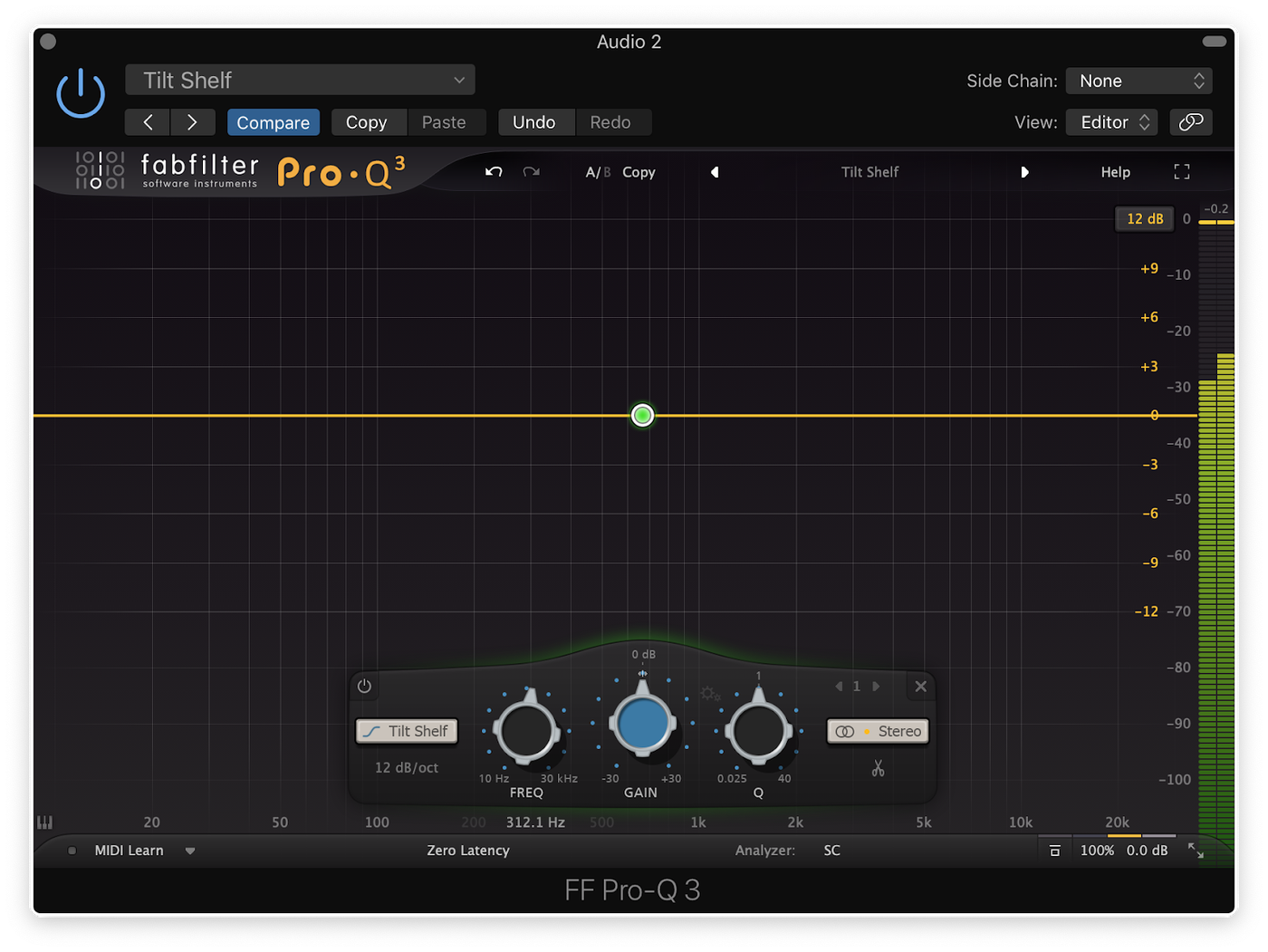This screenshot has width=1268, height=952.
Task: Click the blue GAIN knob
Action: point(642,723)
